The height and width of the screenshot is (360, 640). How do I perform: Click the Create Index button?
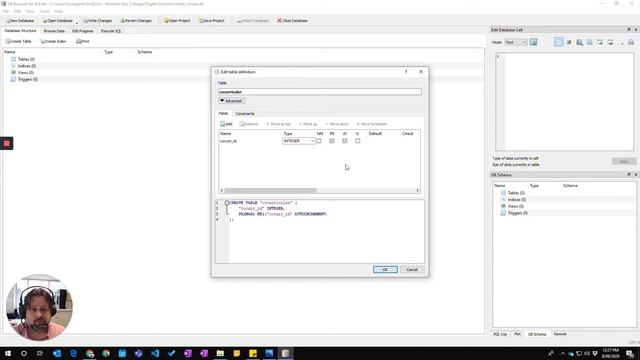[x=53, y=41]
